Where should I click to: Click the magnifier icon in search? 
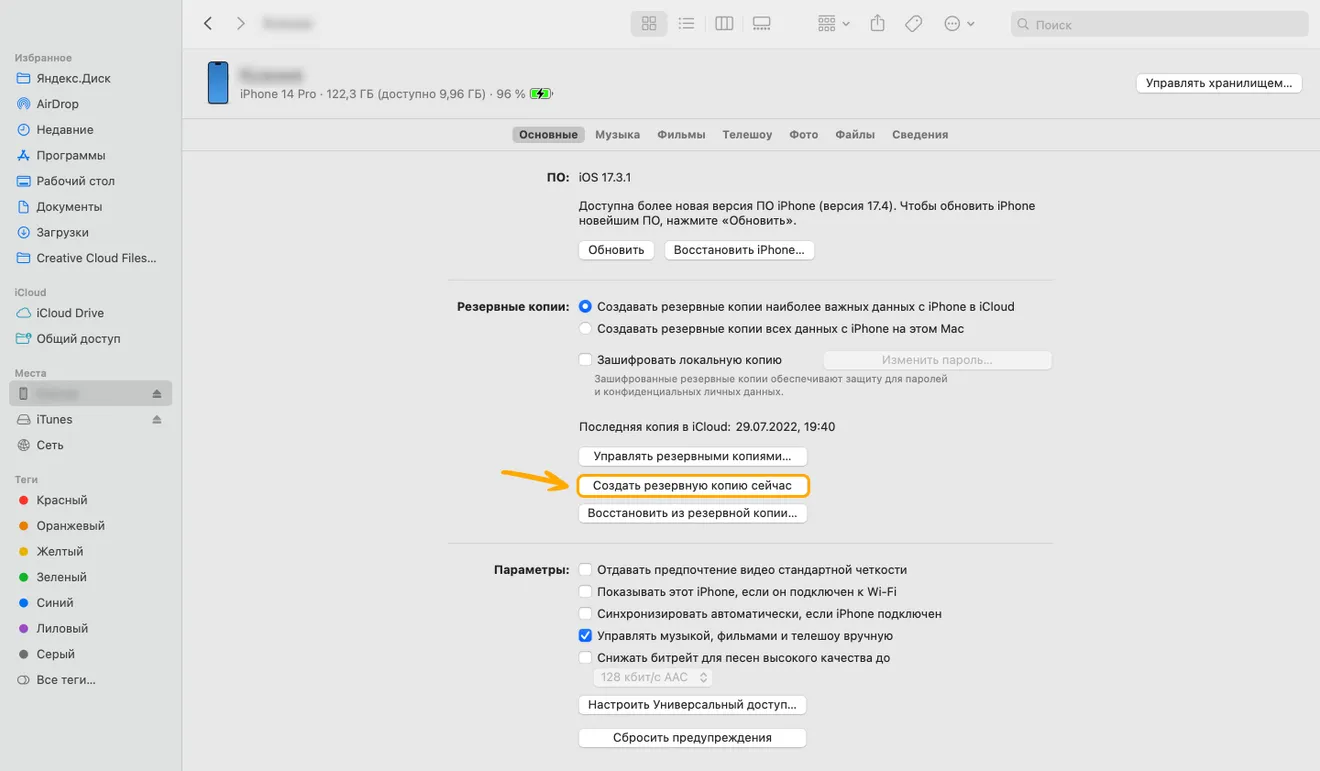(1024, 24)
